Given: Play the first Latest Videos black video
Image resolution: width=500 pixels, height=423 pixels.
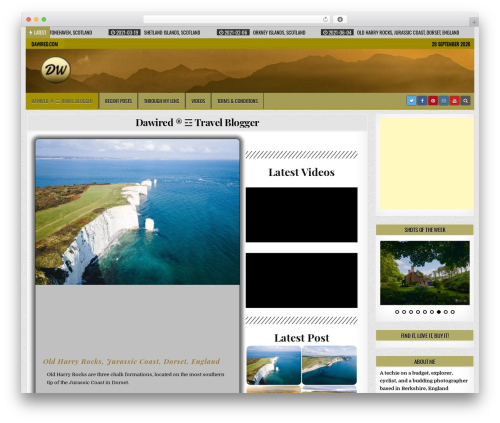Looking at the screenshot, I should [x=301, y=215].
